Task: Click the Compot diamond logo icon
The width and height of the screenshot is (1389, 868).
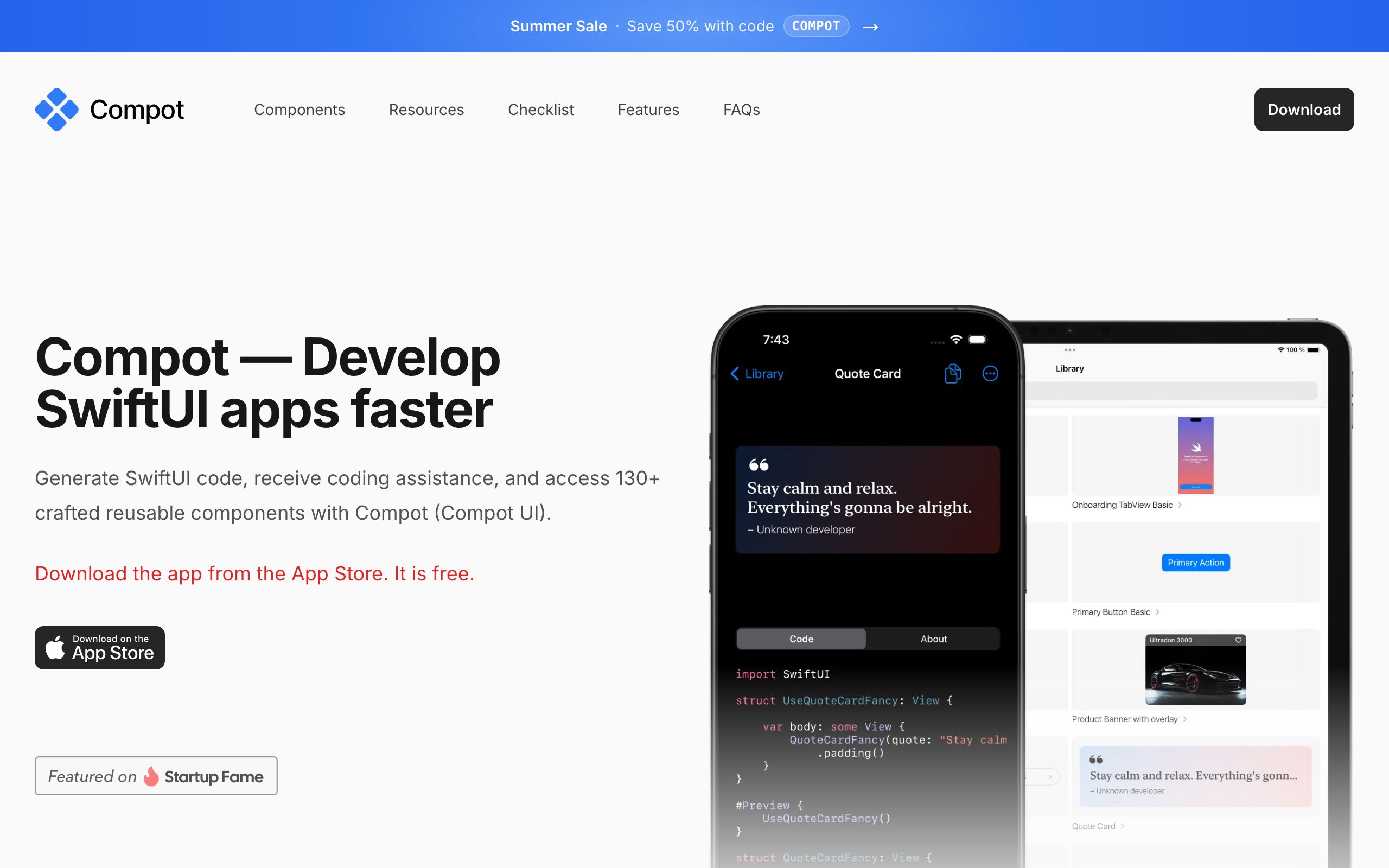Action: click(56, 109)
